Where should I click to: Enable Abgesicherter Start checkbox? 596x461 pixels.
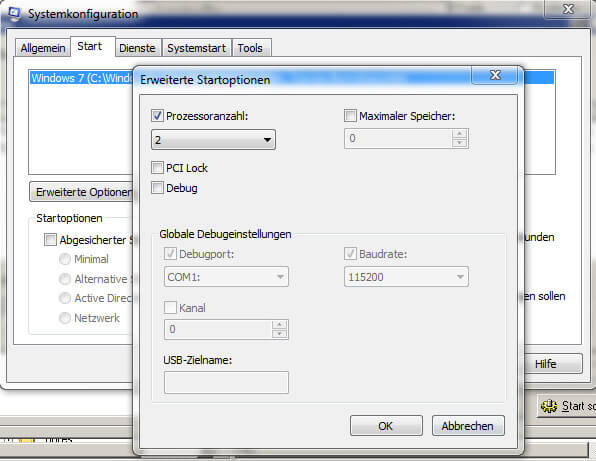pos(50,240)
